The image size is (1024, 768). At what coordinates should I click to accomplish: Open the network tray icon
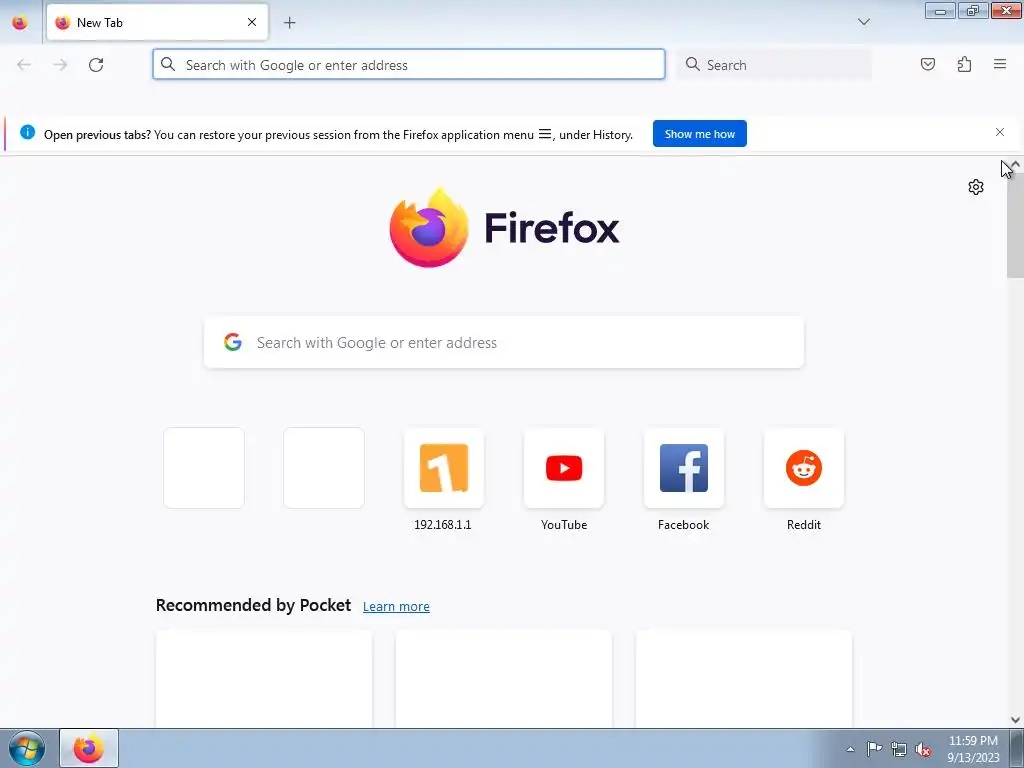pos(899,749)
